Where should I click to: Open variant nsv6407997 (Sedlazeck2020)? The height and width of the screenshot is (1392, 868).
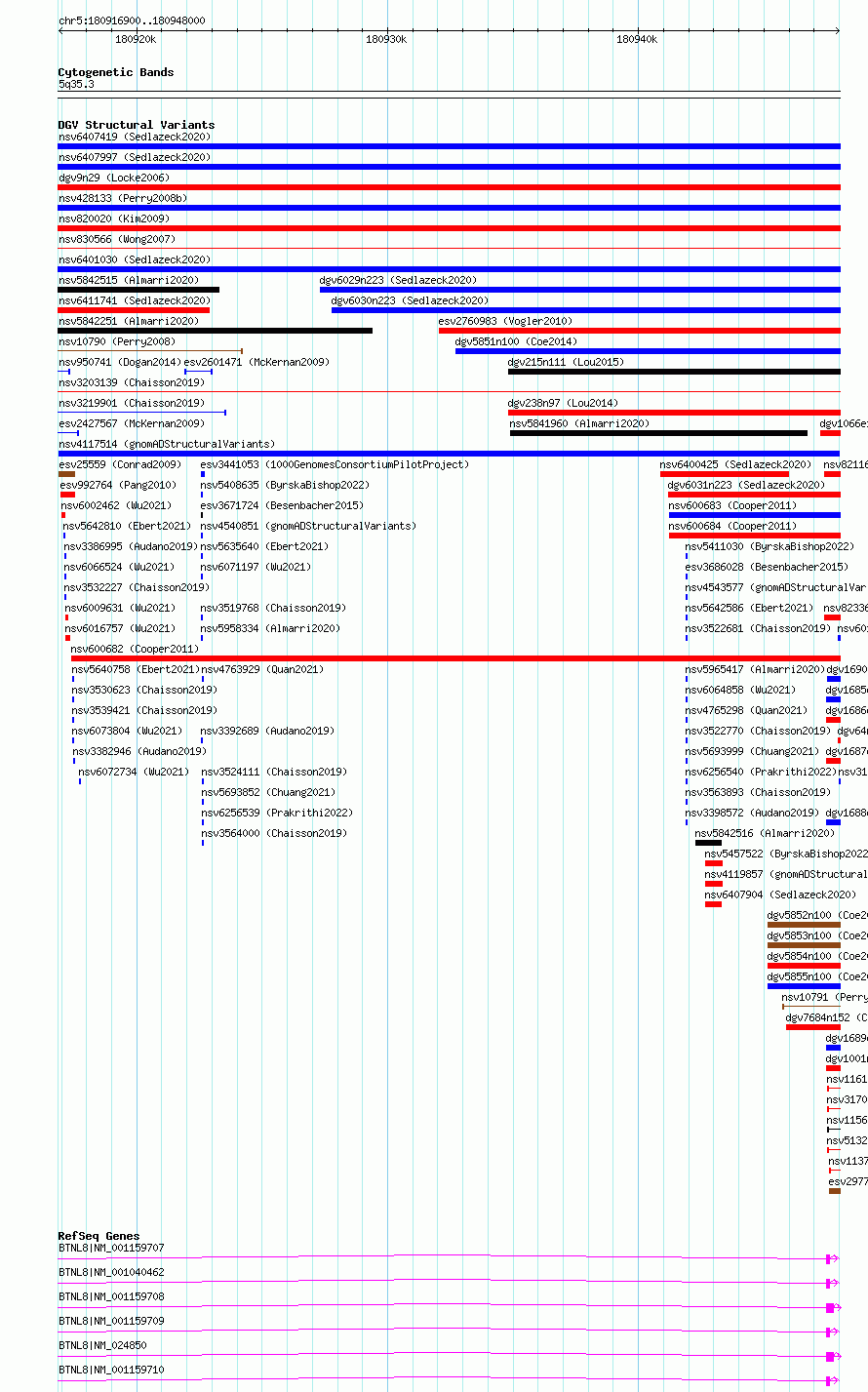[449, 167]
